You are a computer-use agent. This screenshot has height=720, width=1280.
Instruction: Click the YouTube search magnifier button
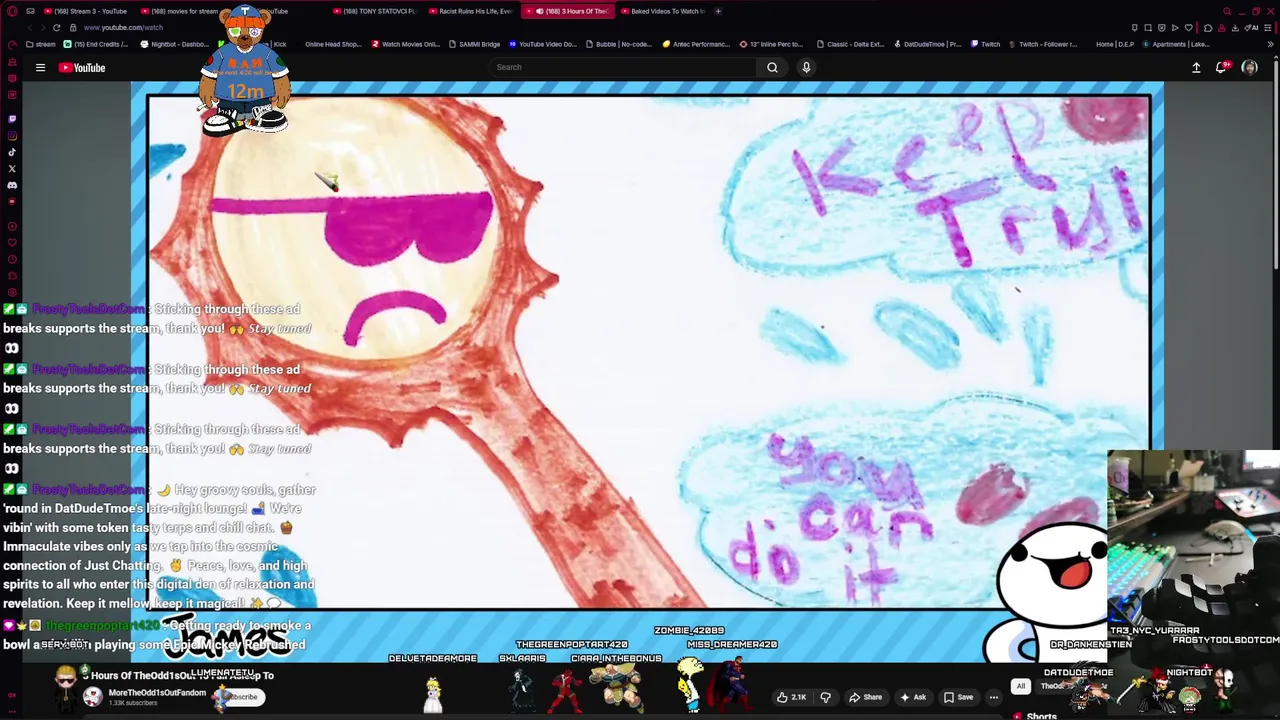[x=772, y=67]
